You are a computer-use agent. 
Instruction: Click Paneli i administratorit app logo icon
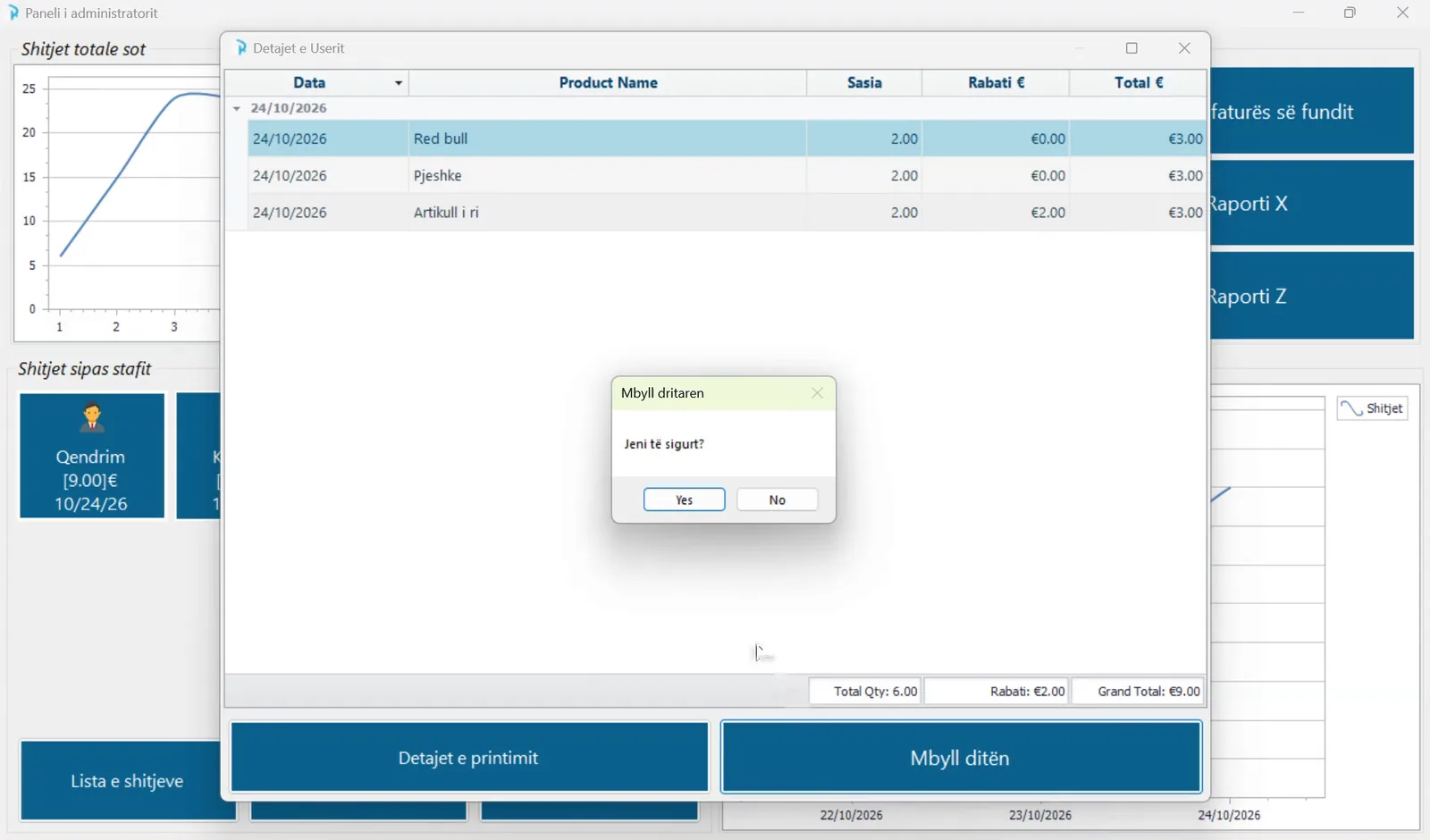tap(13, 13)
